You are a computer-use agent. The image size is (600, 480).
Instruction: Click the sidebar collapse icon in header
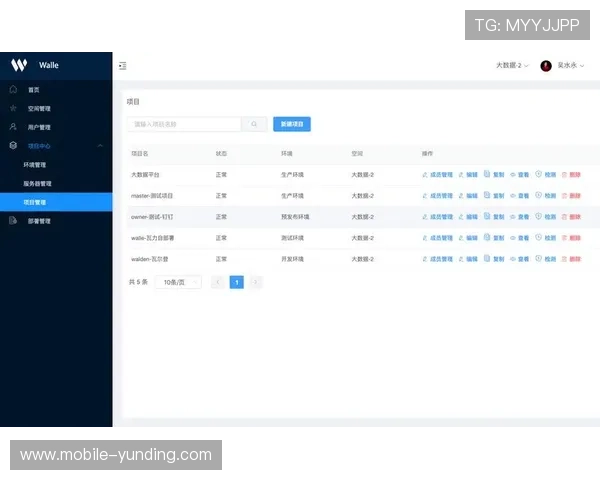122,66
